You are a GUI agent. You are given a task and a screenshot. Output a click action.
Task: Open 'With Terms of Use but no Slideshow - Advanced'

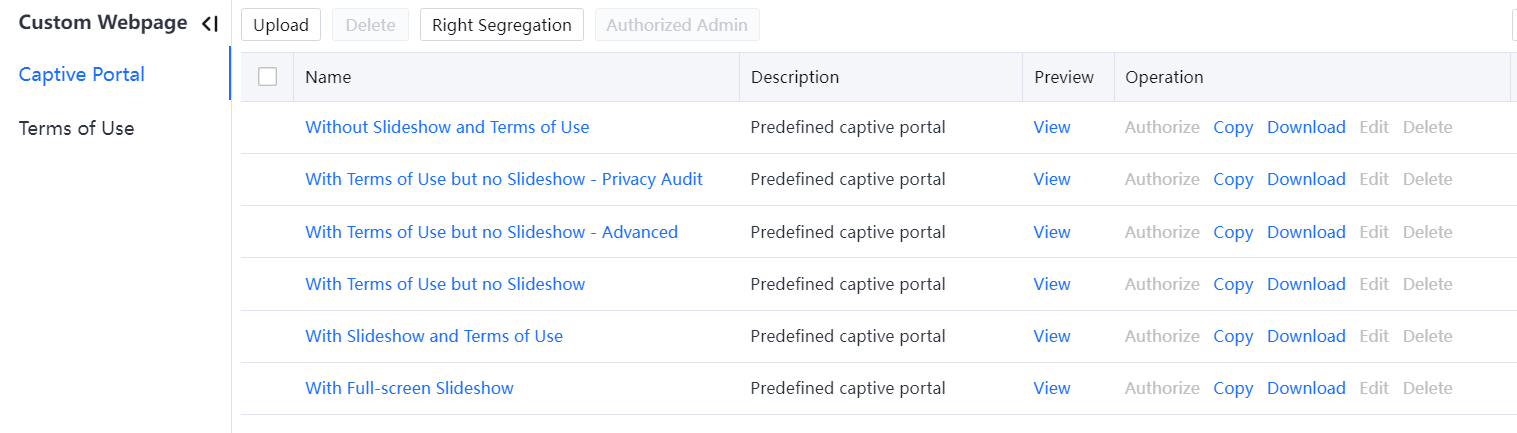[491, 232]
